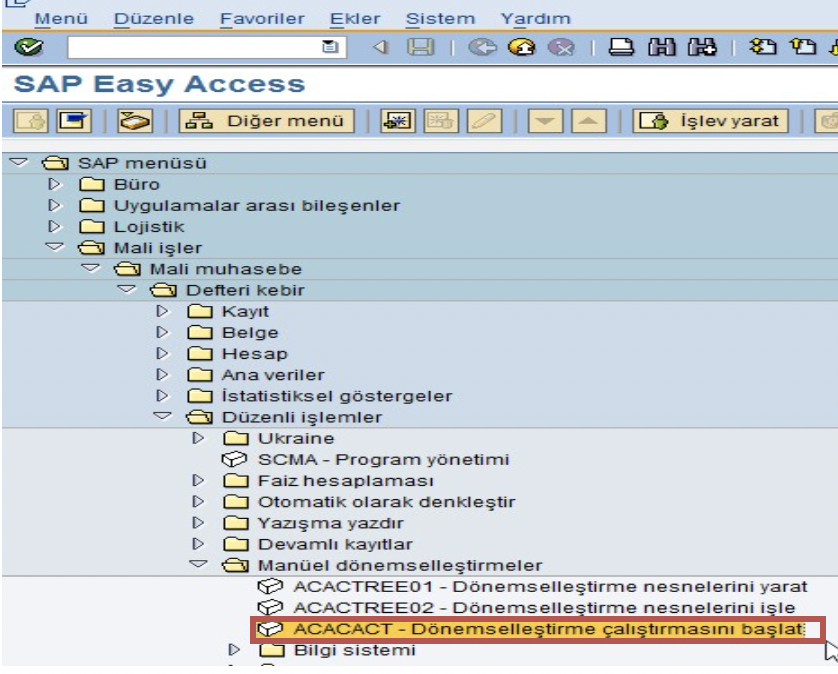
Task: Click the SCMA transaction cube icon
Action: (234, 460)
